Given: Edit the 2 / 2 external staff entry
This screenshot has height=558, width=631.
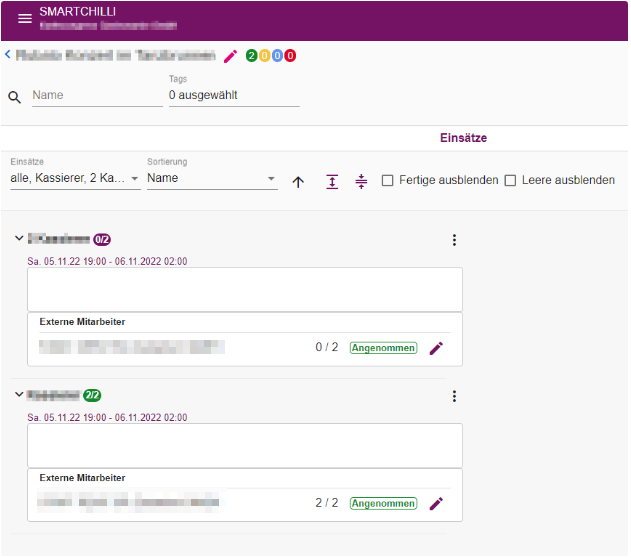Looking at the screenshot, I should pyautogui.click(x=436, y=504).
